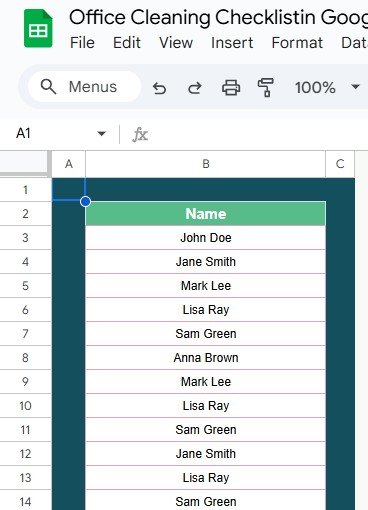
Task: Expand the Name box dropdown arrow
Action: tap(101, 134)
